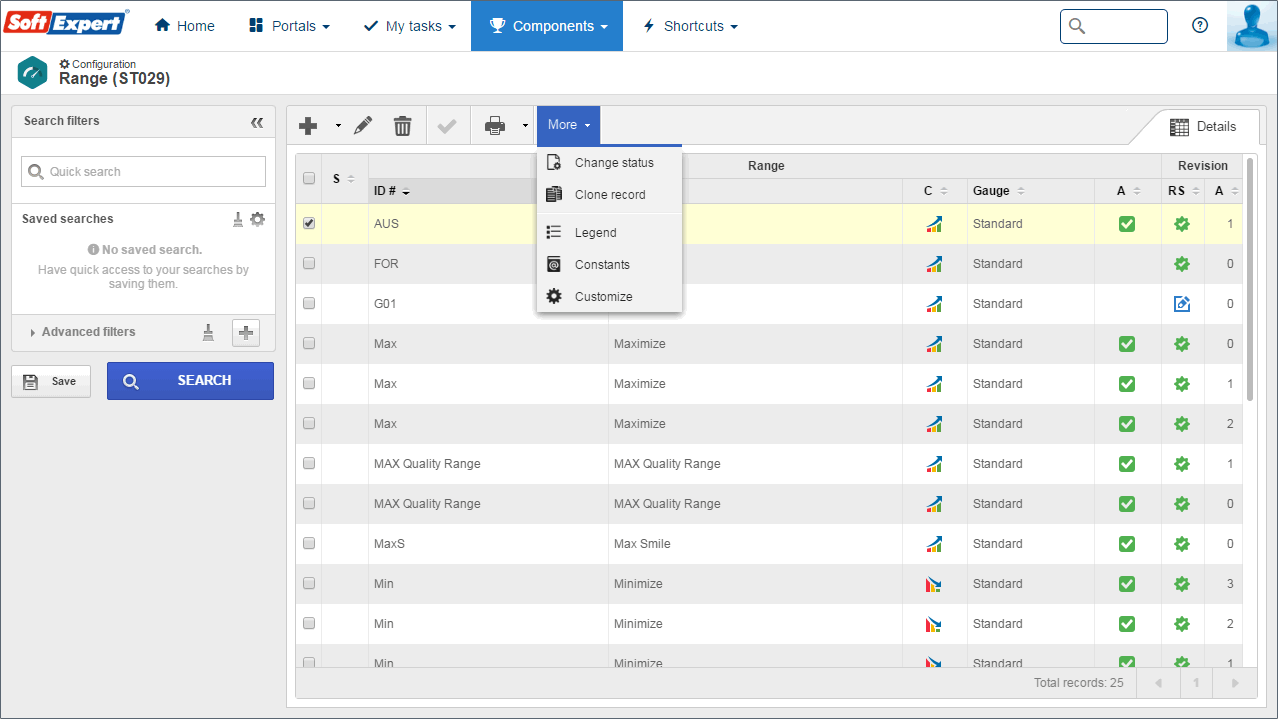1278x719 pixels.
Task: Click the revision edit icon in G01 row
Action: click(1182, 304)
